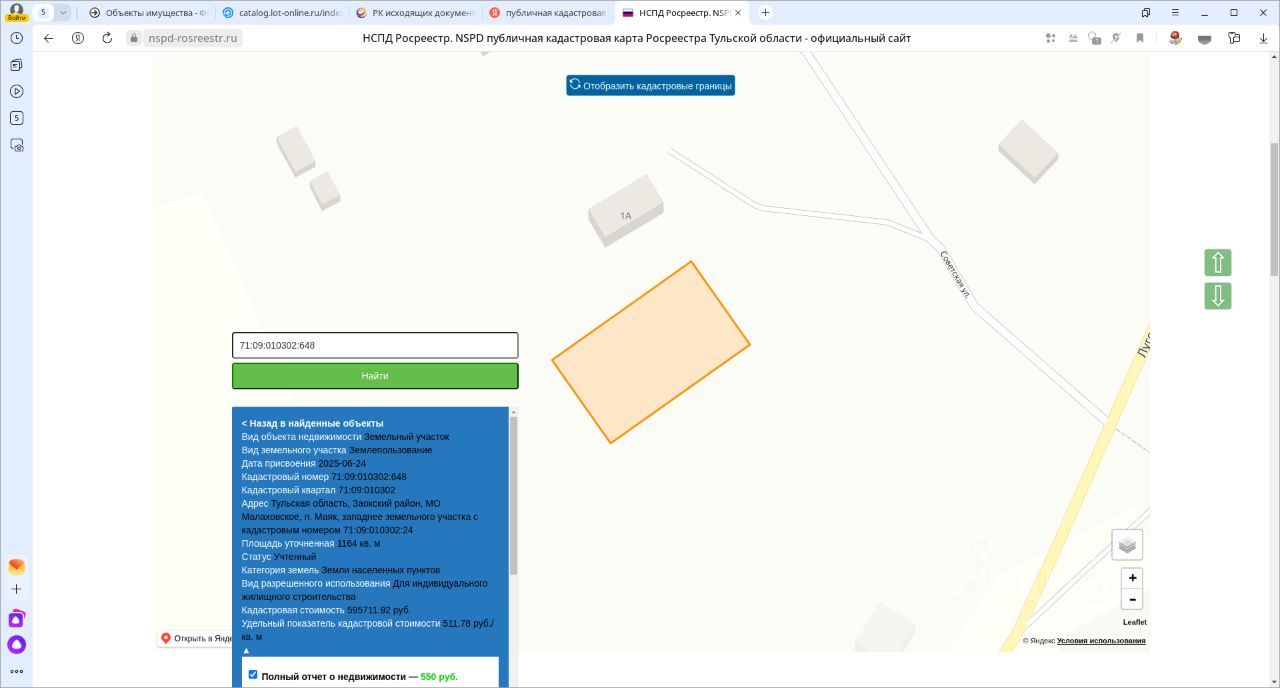Close the active НСПД Росреестр tab
This screenshot has width=1280, height=688.
(x=738, y=12)
